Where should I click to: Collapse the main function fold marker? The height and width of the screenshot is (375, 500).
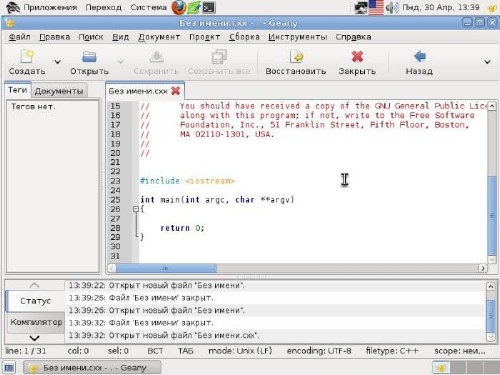(135, 209)
